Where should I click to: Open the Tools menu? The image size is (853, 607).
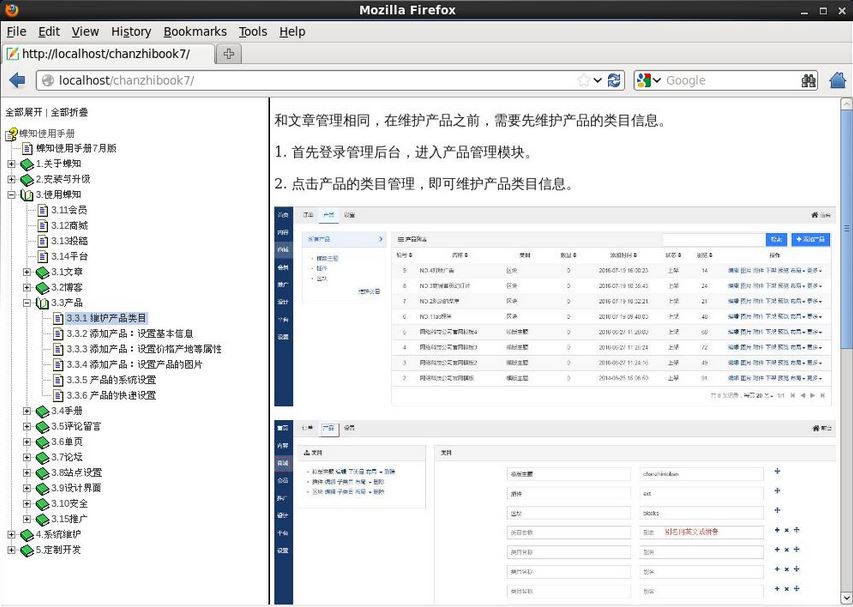tap(253, 31)
